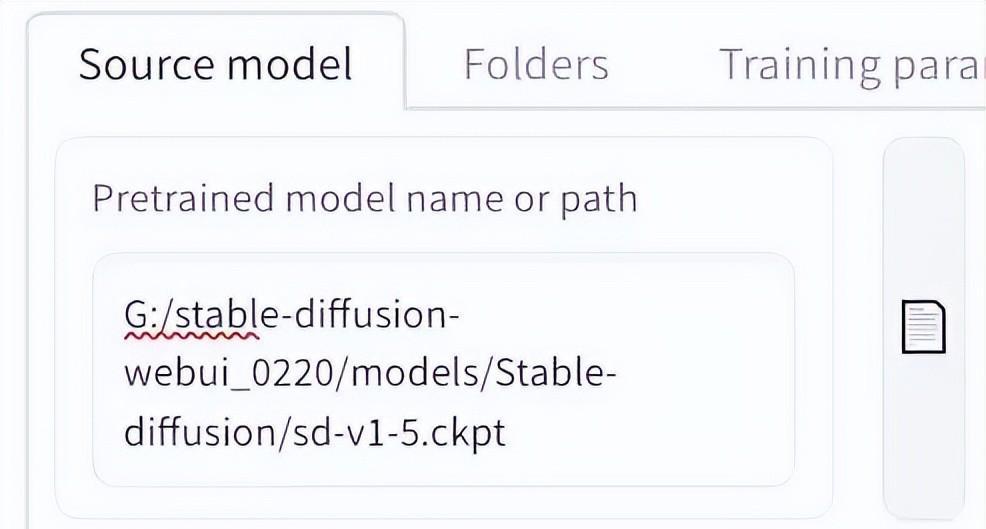Image resolution: width=986 pixels, height=529 pixels.
Task: Click the tall button panel holding the document icon
Action: (x=924, y=328)
